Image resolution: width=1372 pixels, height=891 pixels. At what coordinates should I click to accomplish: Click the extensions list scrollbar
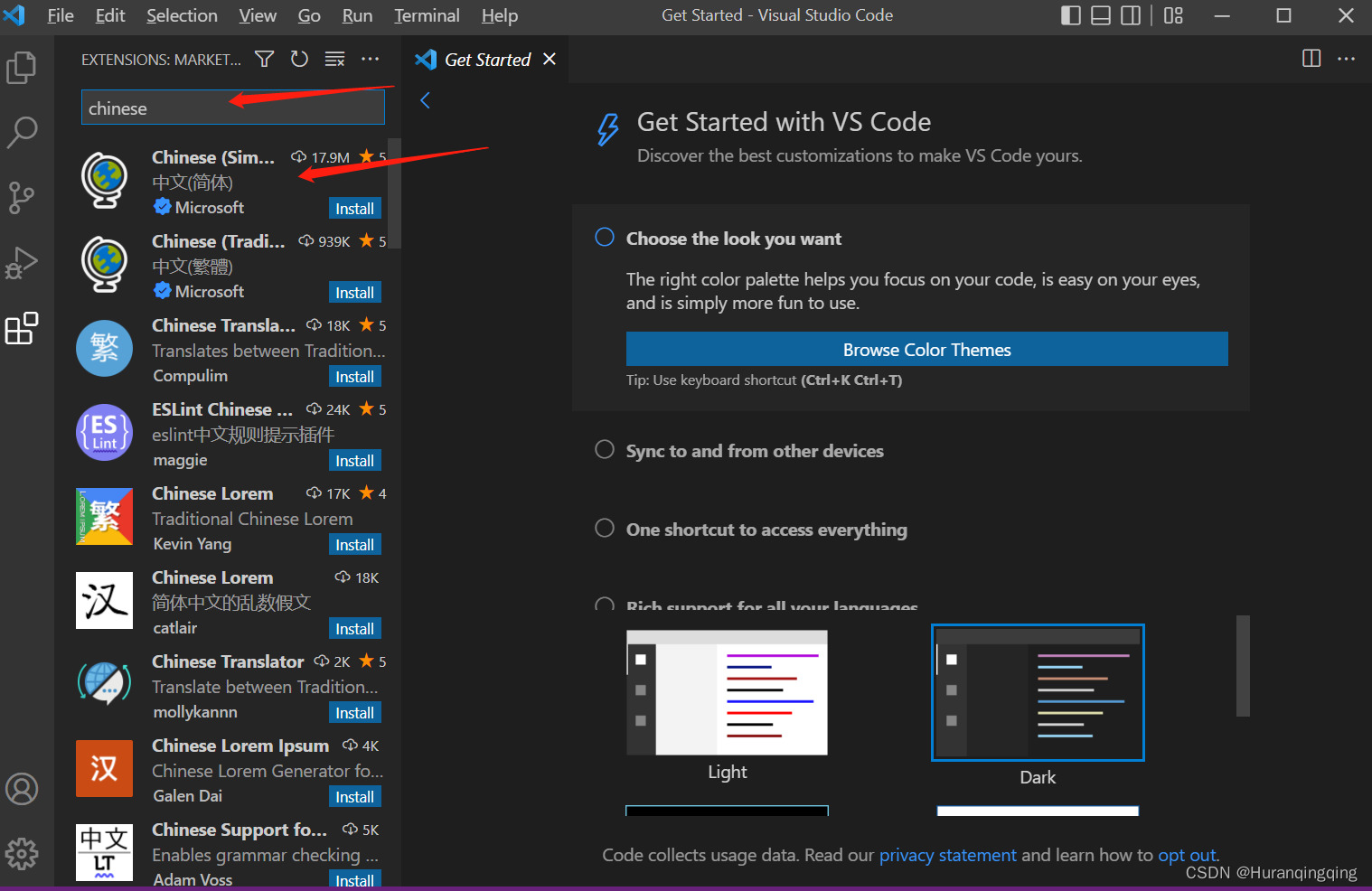point(394,193)
